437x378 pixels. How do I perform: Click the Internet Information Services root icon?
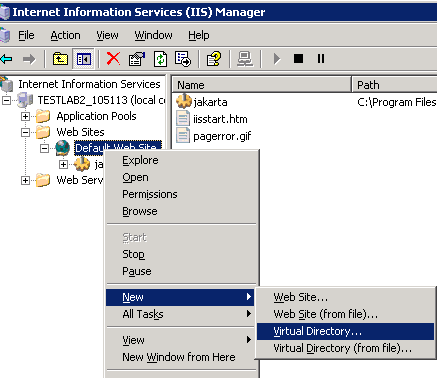pyautogui.click(x=7, y=84)
